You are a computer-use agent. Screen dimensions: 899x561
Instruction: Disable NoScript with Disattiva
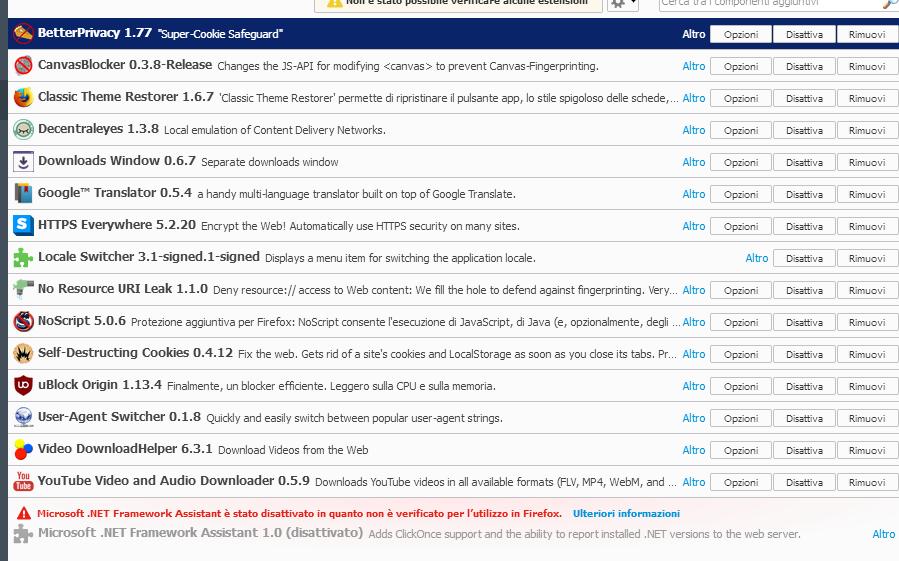(x=804, y=322)
